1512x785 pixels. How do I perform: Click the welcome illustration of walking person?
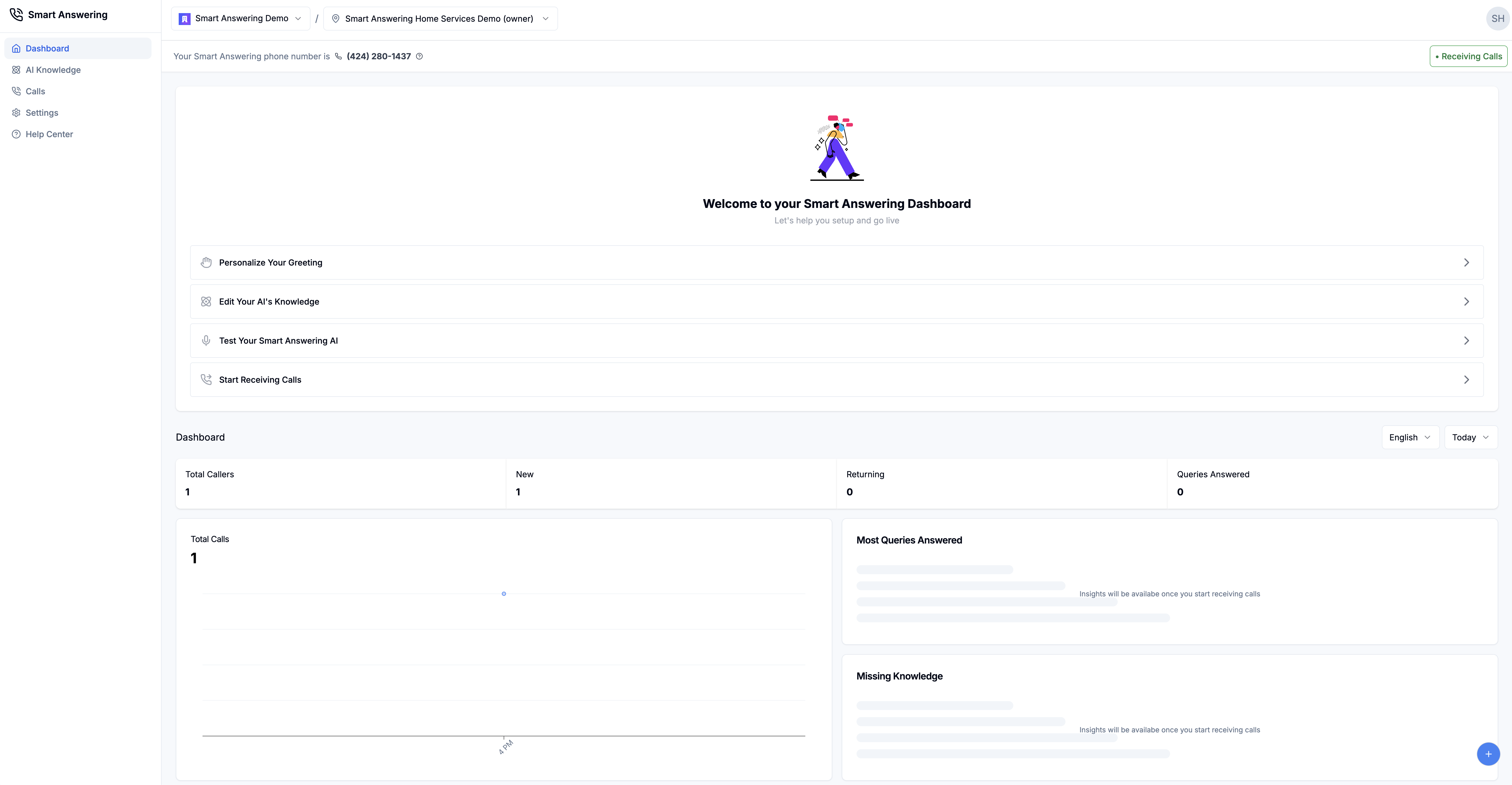click(x=837, y=148)
